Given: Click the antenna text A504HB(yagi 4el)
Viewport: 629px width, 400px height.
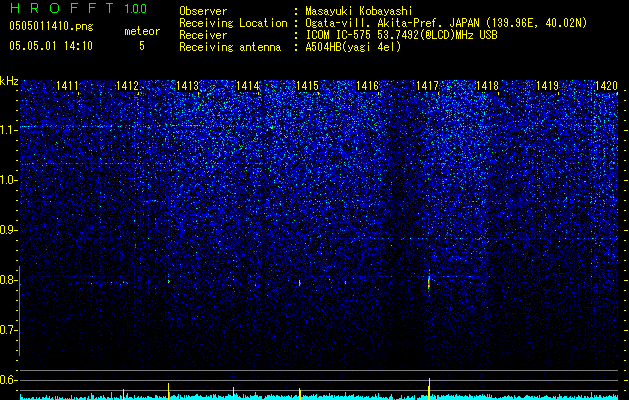Looking at the screenshot, I should coord(353,47).
